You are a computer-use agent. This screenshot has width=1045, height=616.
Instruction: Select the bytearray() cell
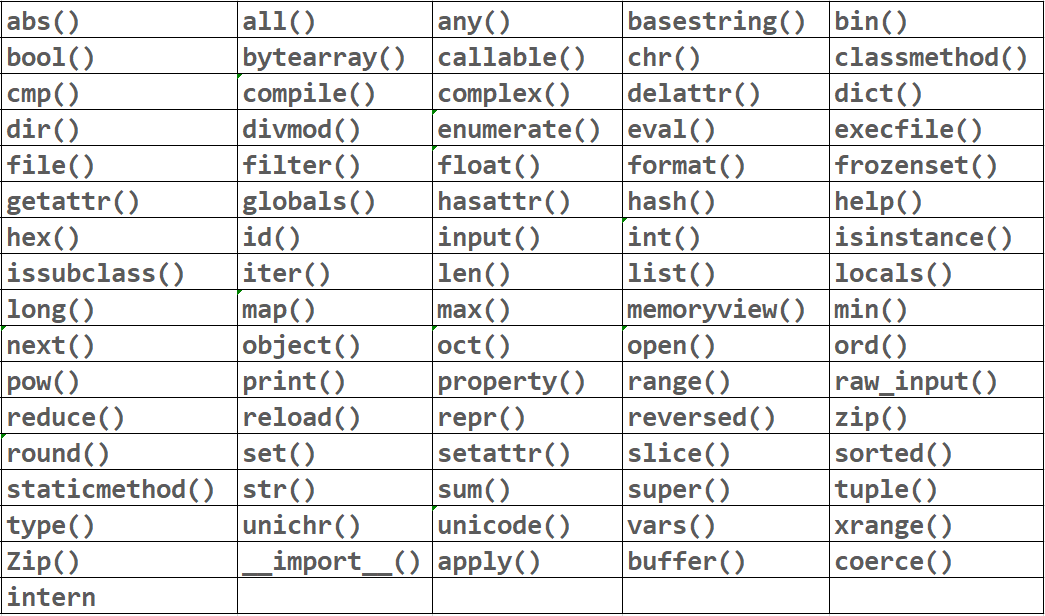click(x=325, y=57)
